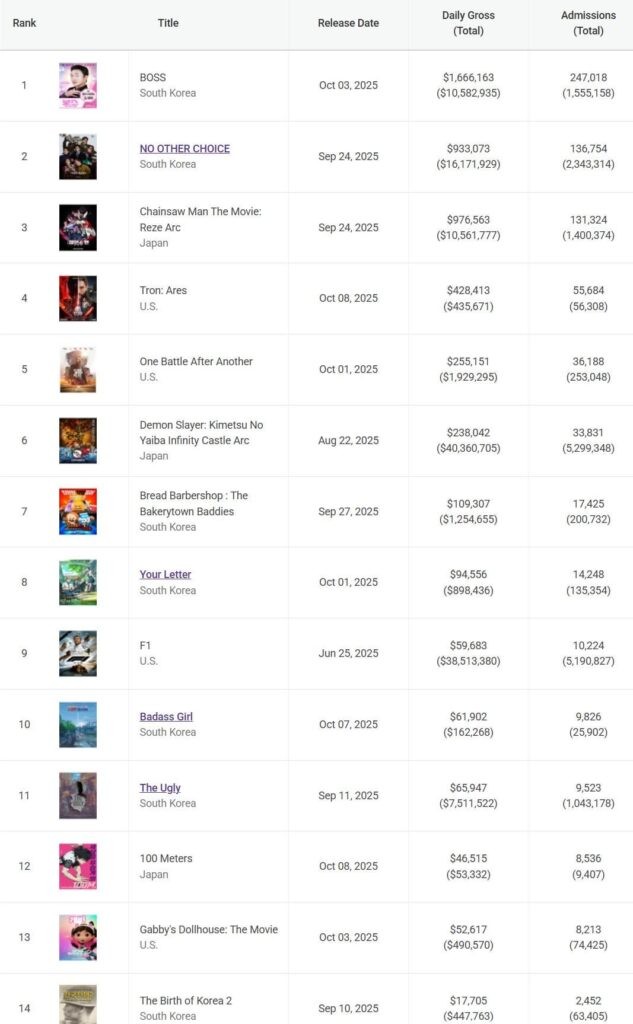Viewport: 633px width, 1024px height.
Task: Select the Bread Barbershop poster thumbnail
Action: point(78,512)
